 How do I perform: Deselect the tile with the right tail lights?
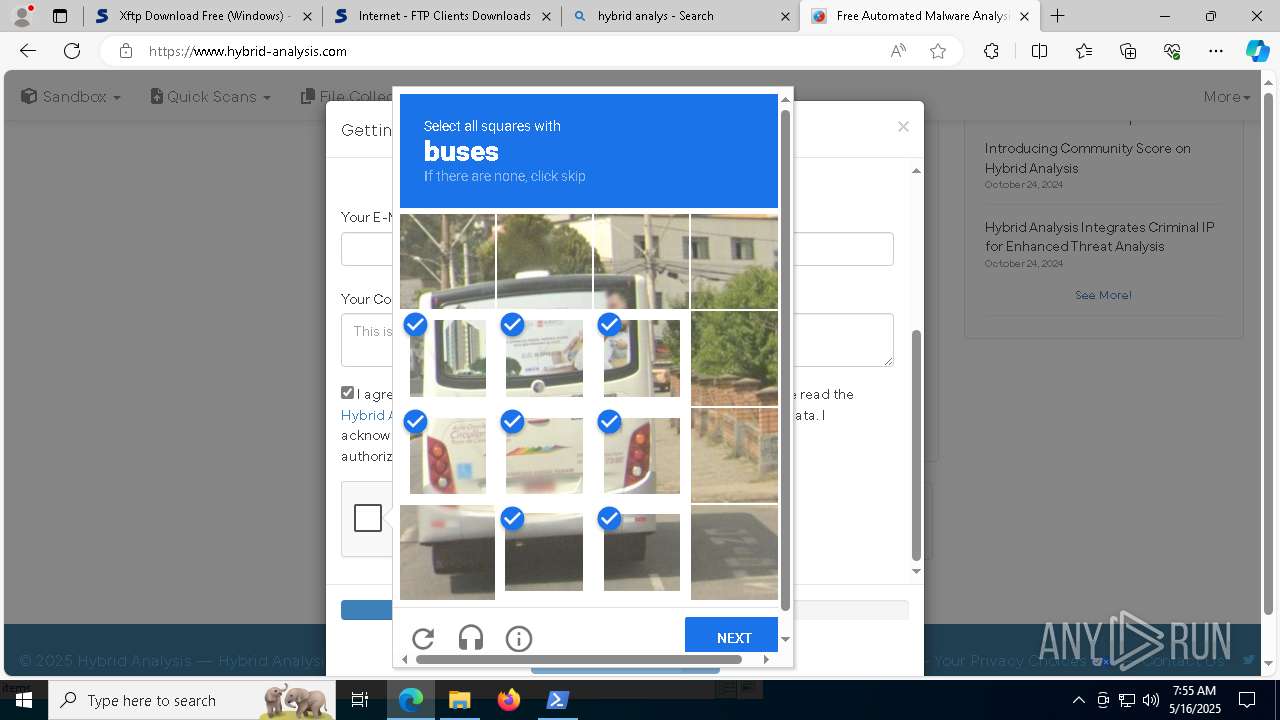pyautogui.click(x=641, y=455)
